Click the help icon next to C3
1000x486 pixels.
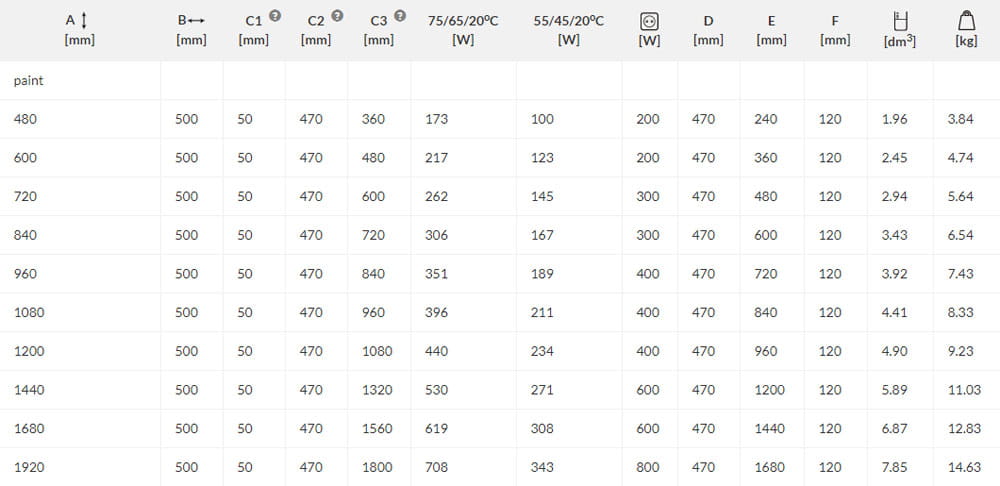tap(400, 17)
